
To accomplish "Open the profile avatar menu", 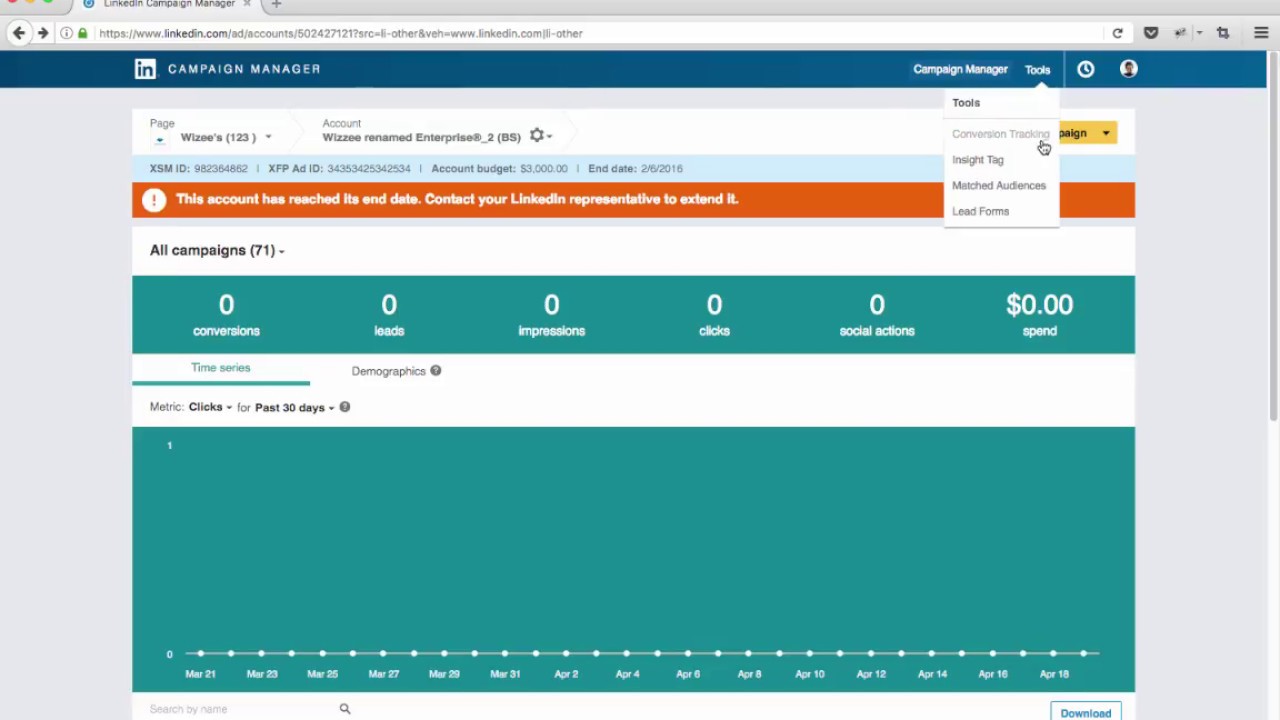I will (x=1128, y=69).
